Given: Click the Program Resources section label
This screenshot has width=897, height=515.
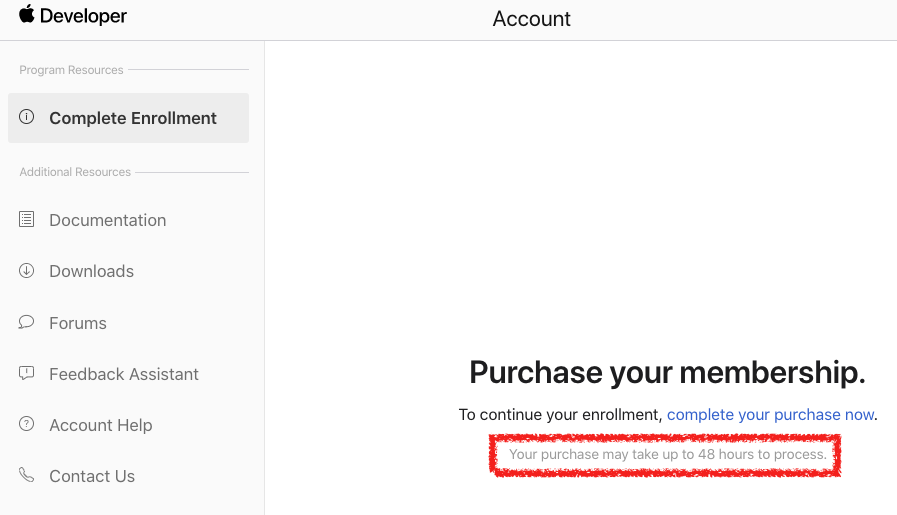Looking at the screenshot, I should 72,70.
